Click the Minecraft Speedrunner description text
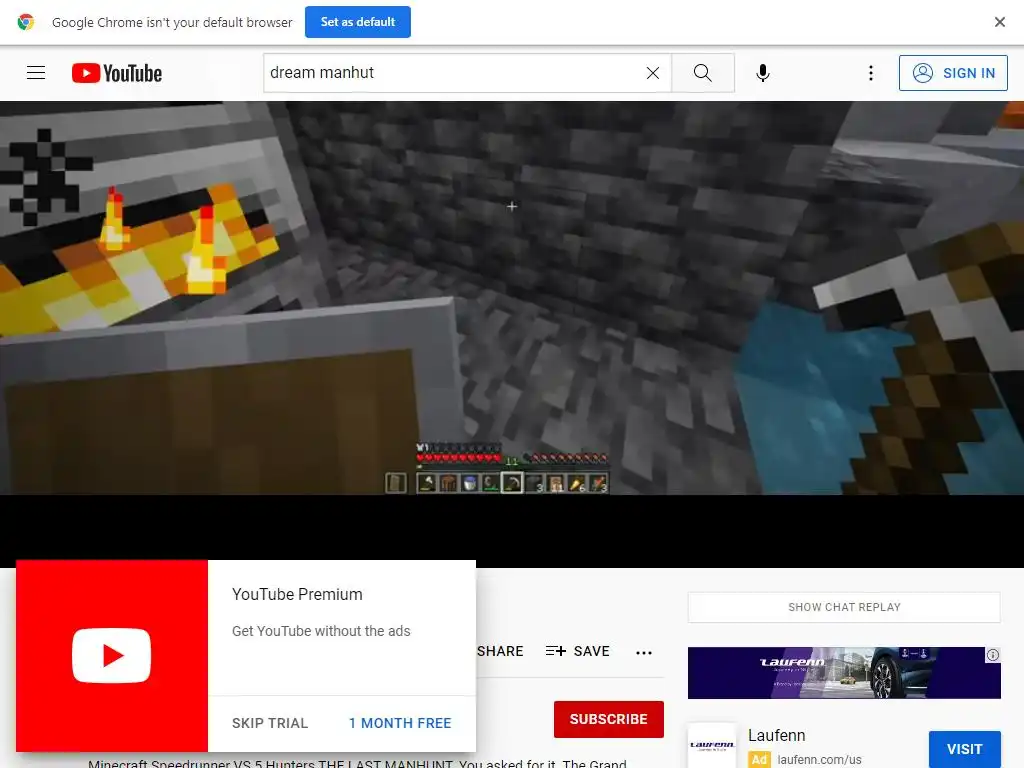The height and width of the screenshot is (768, 1024). [357, 763]
